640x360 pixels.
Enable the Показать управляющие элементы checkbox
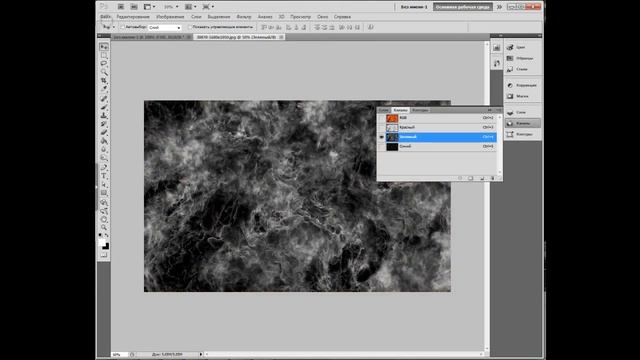click(190, 27)
